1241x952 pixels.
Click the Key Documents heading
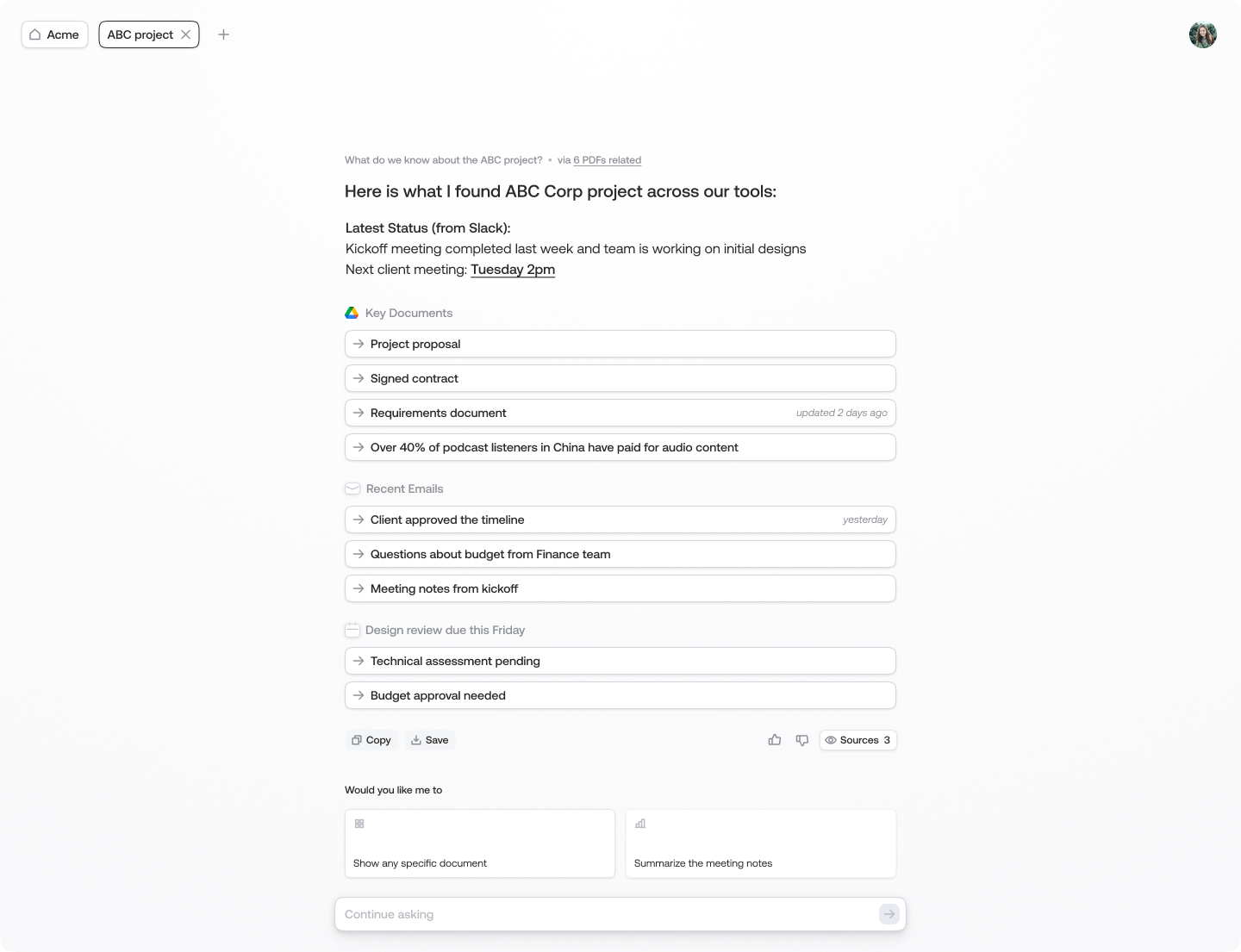coord(408,313)
